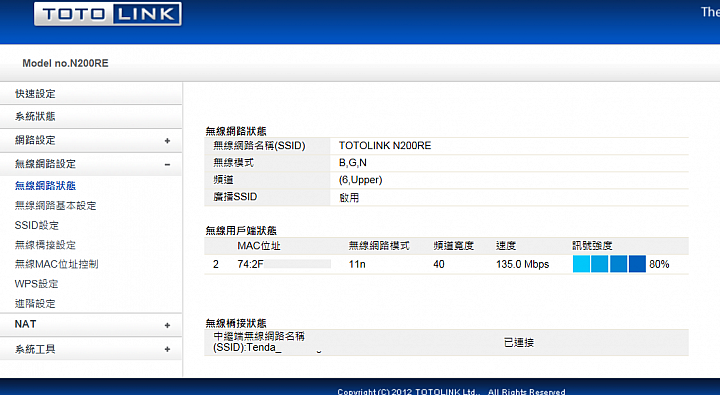Collapse 無線網路設定 with minus icon
The height and width of the screenshot is (395, 720).
167,164
